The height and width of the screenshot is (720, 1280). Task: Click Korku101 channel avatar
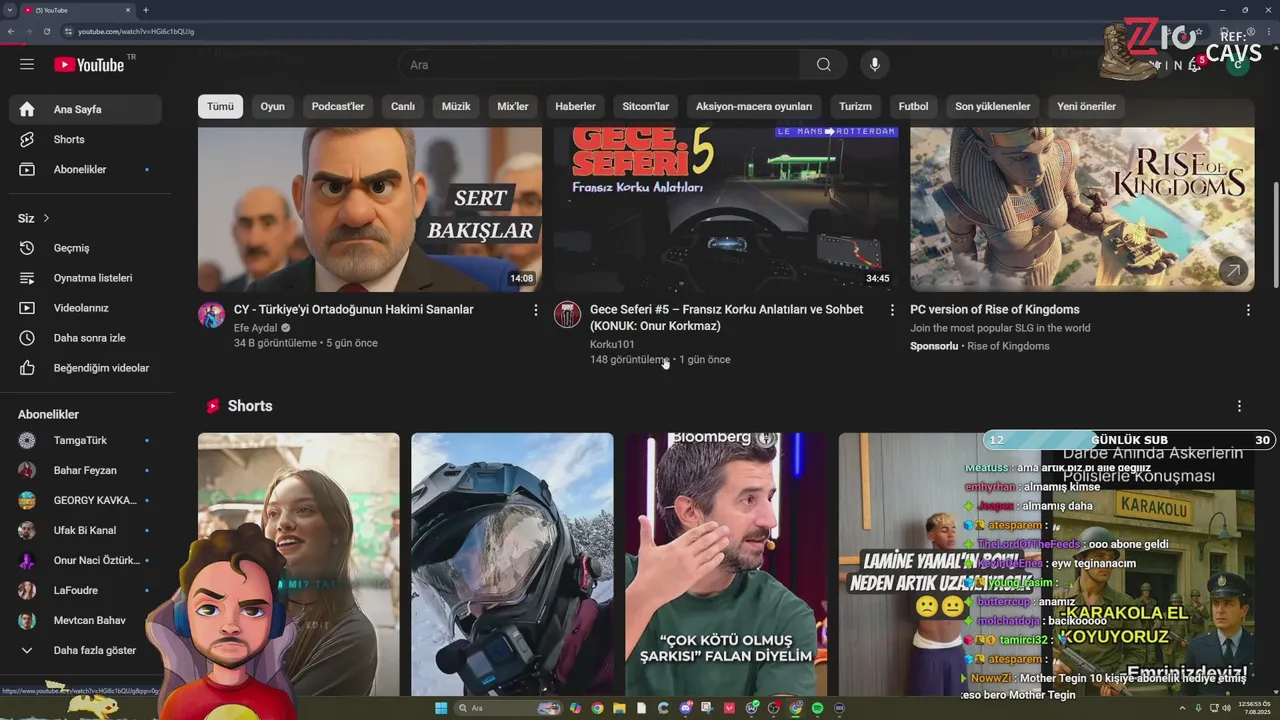[567, 315]
